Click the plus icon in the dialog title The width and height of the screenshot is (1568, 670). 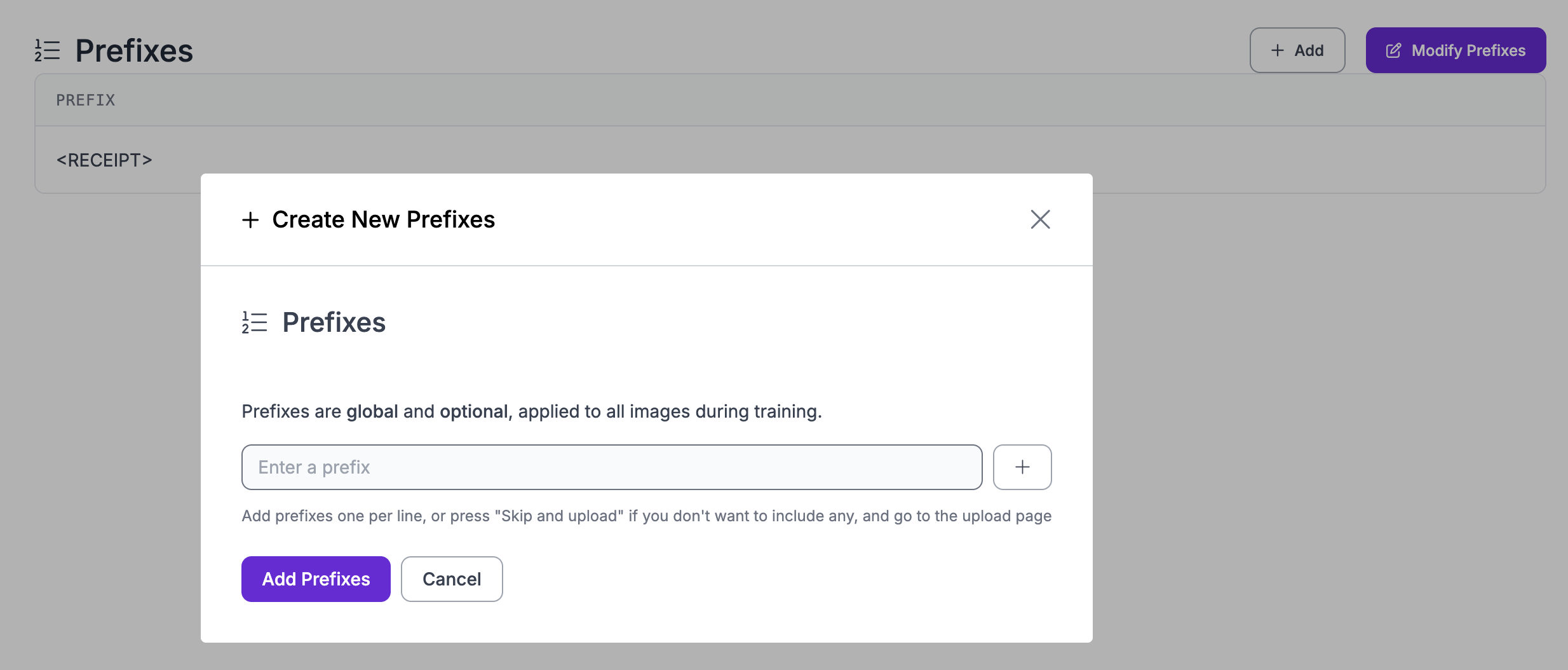click(x=250, y=220)
